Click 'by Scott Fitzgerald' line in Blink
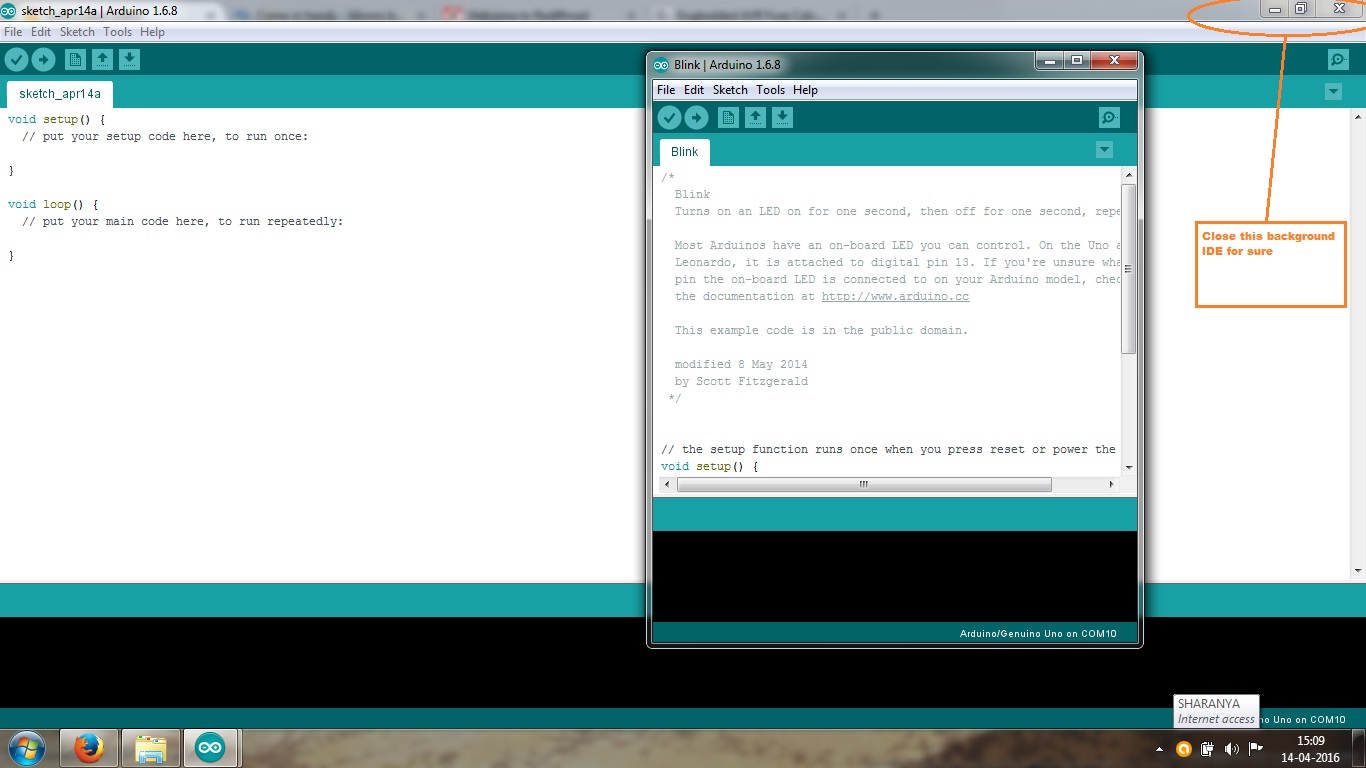 tap(741, 381)
